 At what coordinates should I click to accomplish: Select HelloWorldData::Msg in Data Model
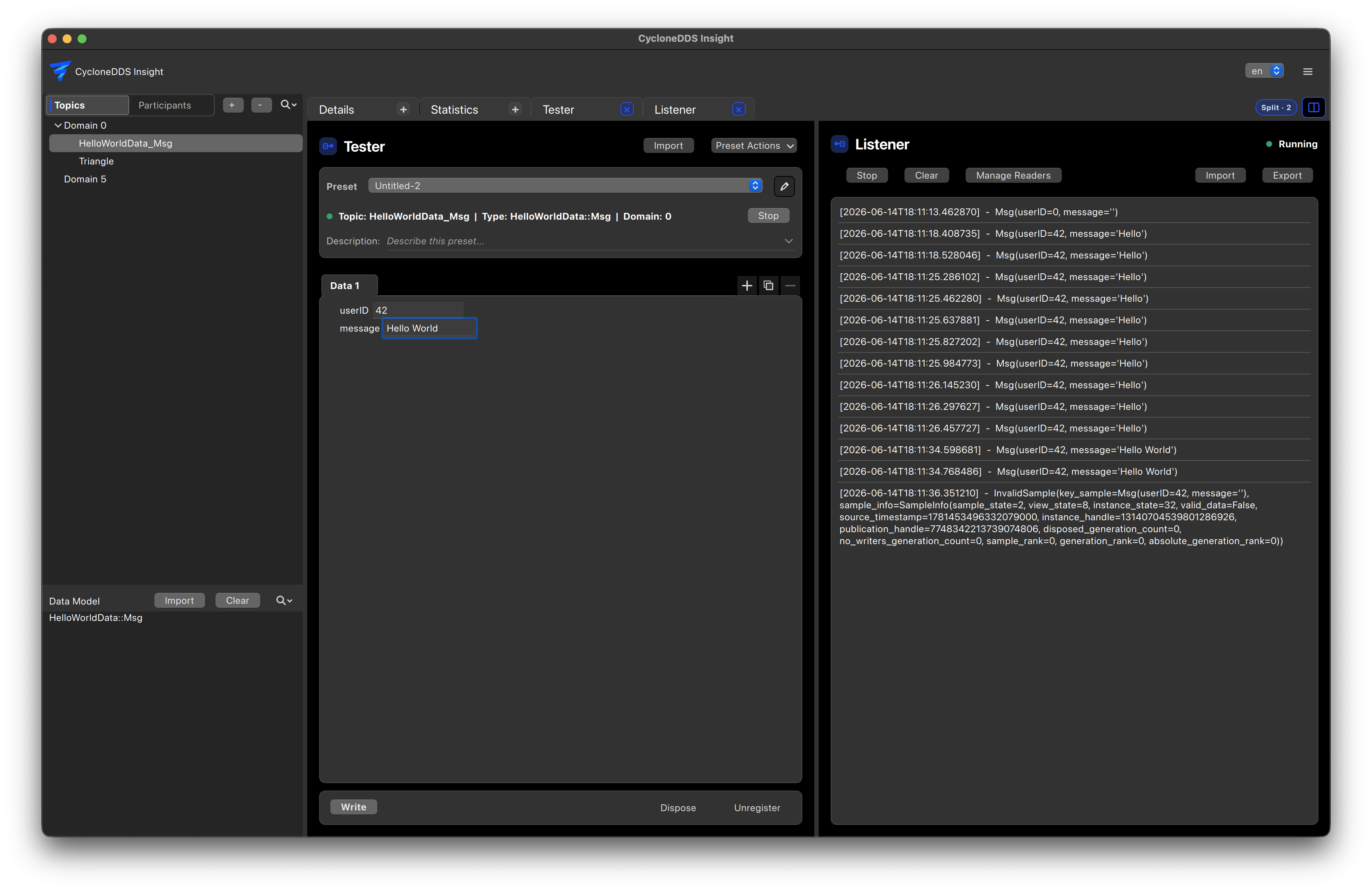click(96, 618)
